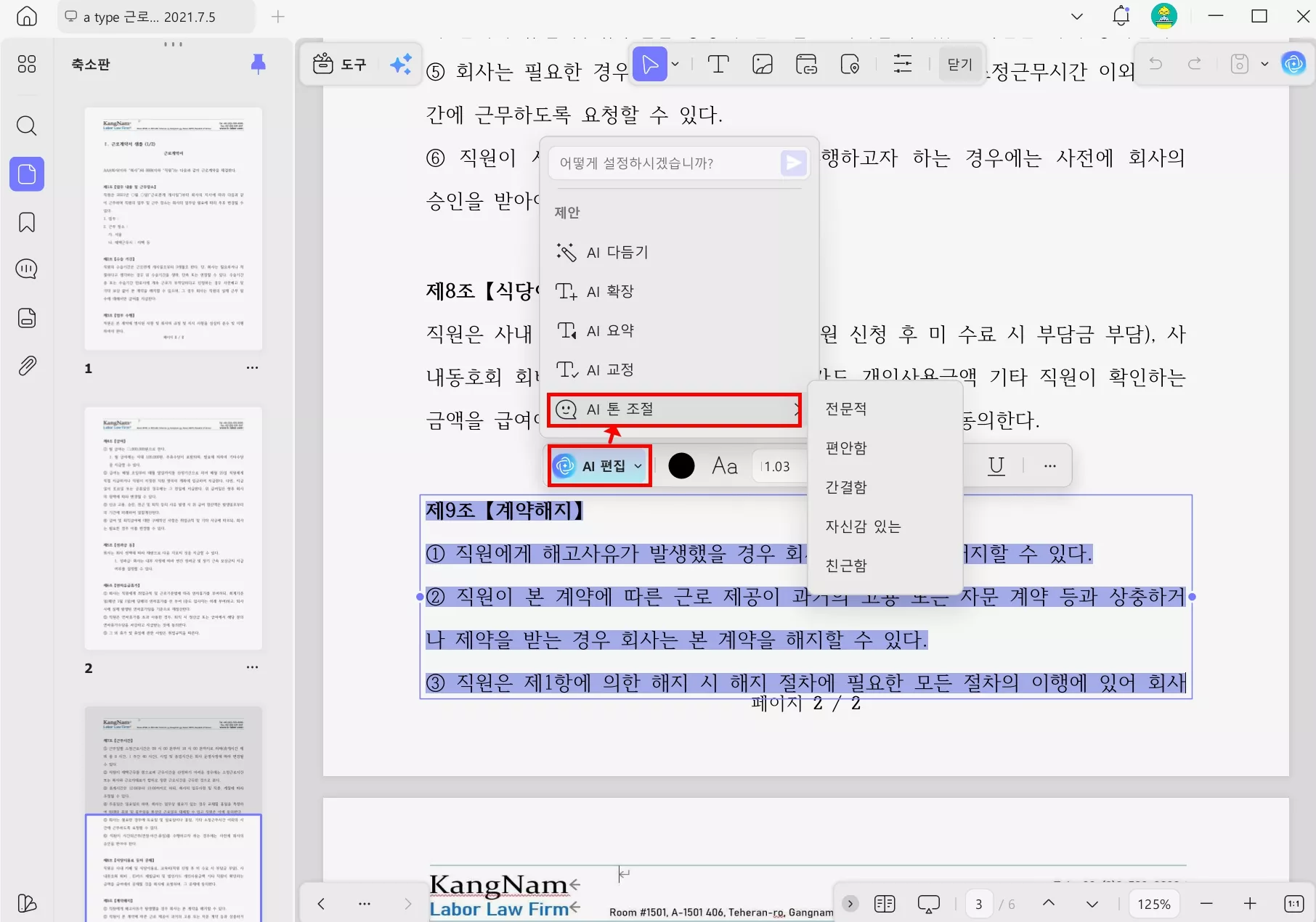Switch to the bookmarks panel
Viewport: 1316px width, 922px height.
click(x=27, y=223)
